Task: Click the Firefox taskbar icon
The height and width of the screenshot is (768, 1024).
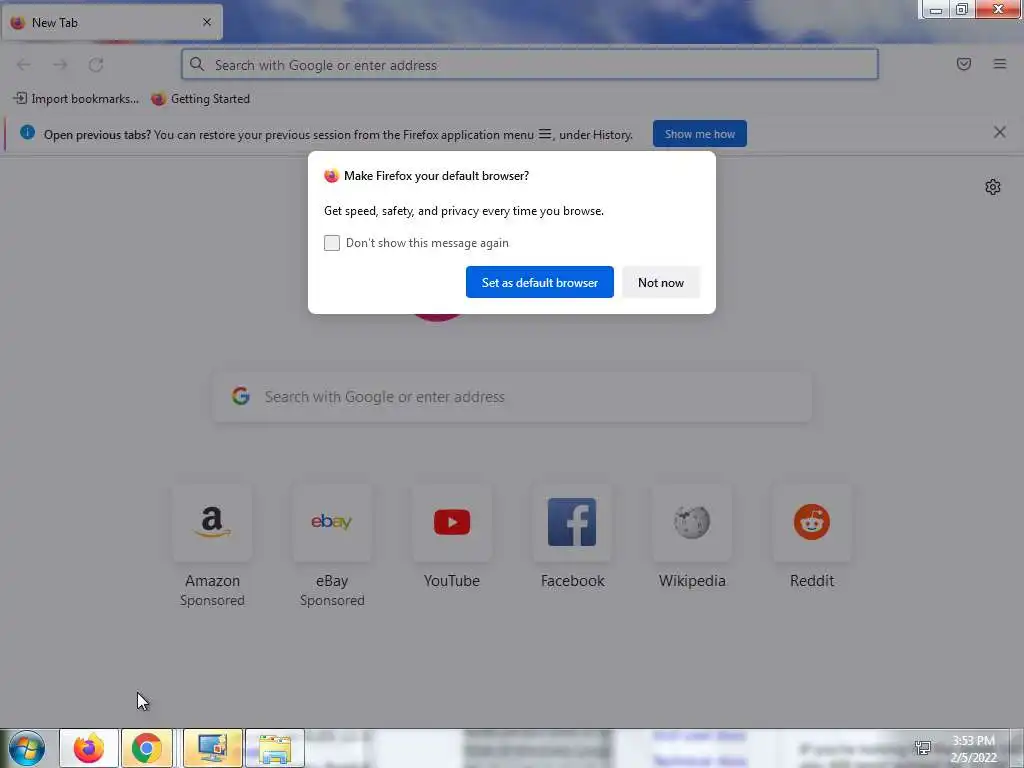Action: [x=89, y=748]
